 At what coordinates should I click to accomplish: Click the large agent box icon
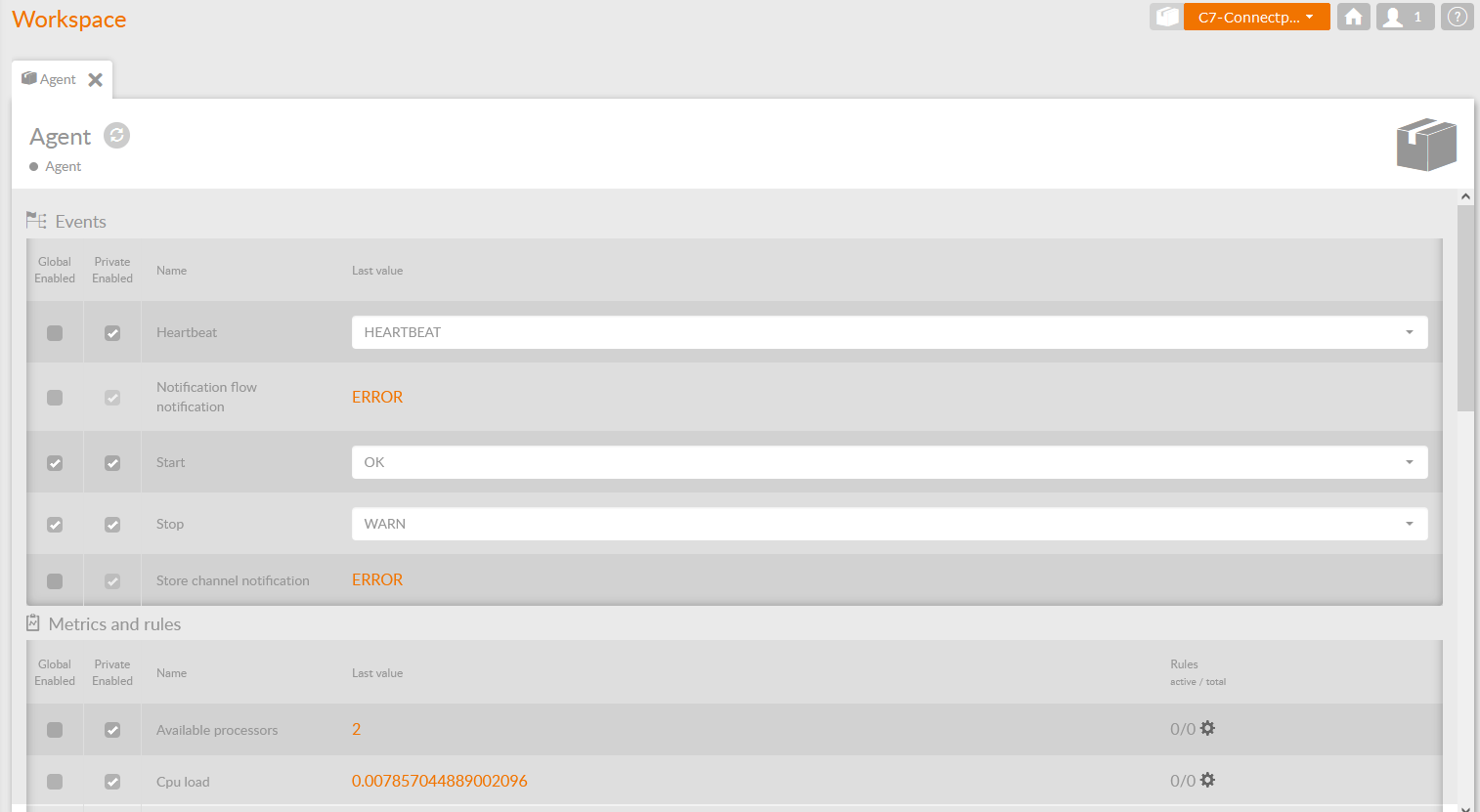(1426, 145)
